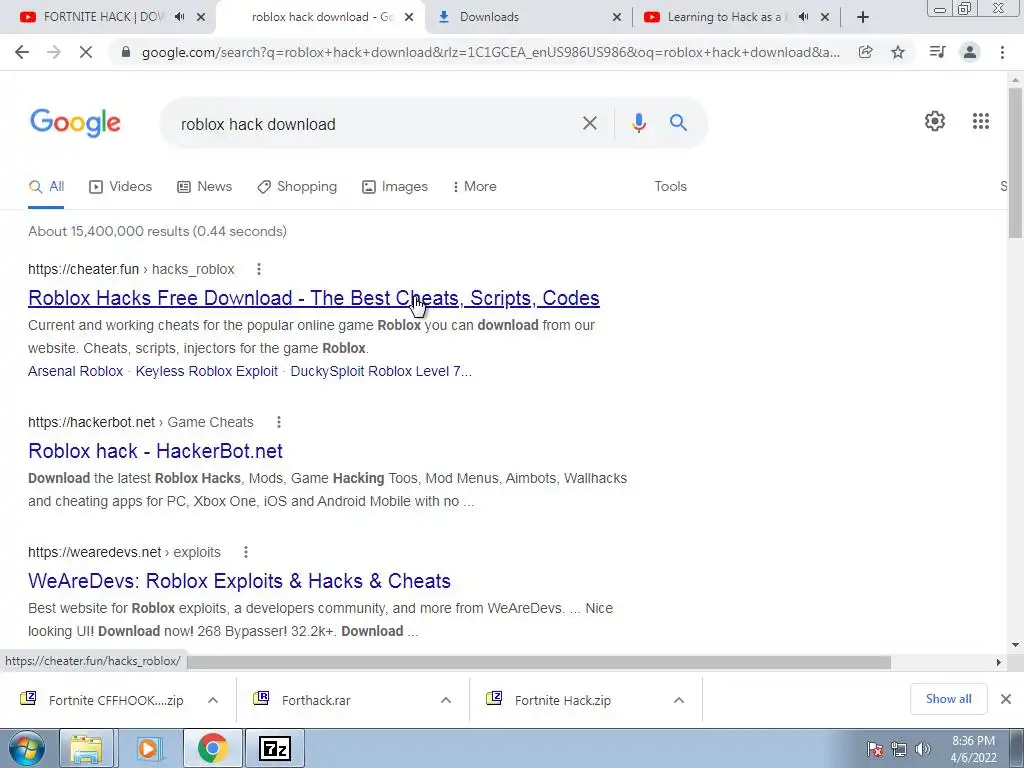
Task: Click the blue magnifier search button
Action: click(x=678, y=122)
